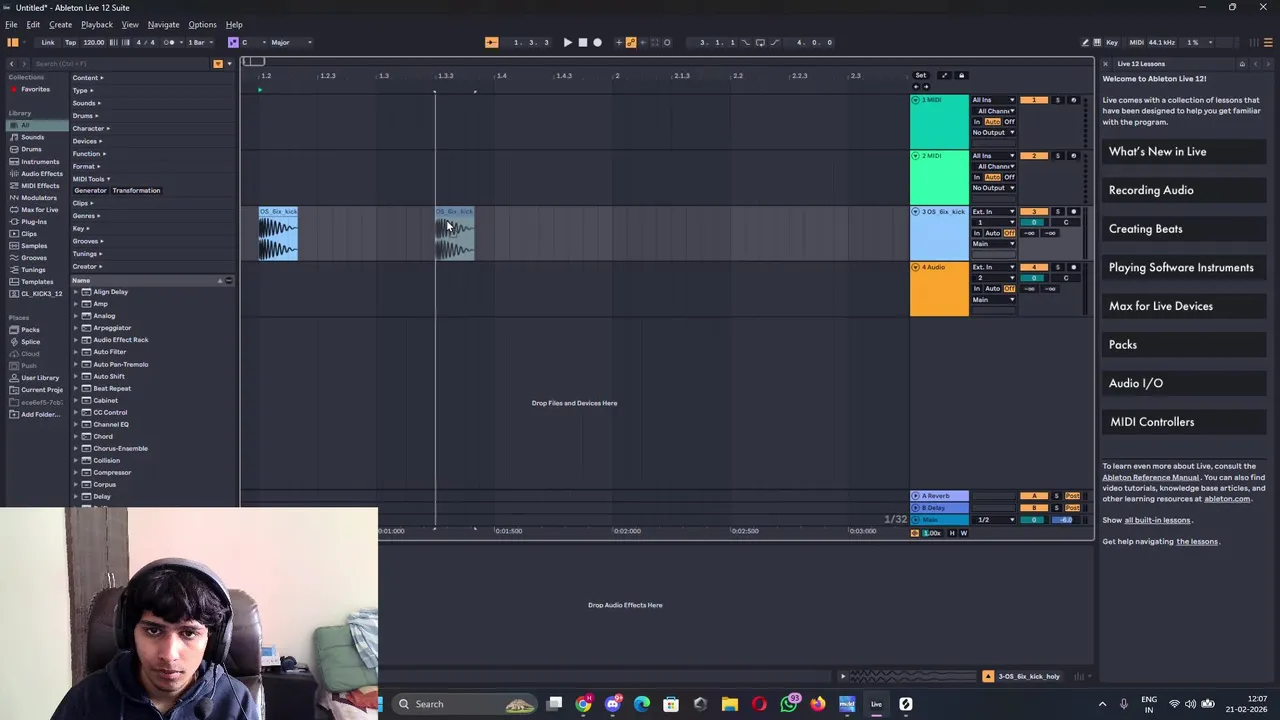This screenshot has width=1280, height=720.
Task: Open the Navigate menu
Action: pyautogui.click(x=163, y=24)
